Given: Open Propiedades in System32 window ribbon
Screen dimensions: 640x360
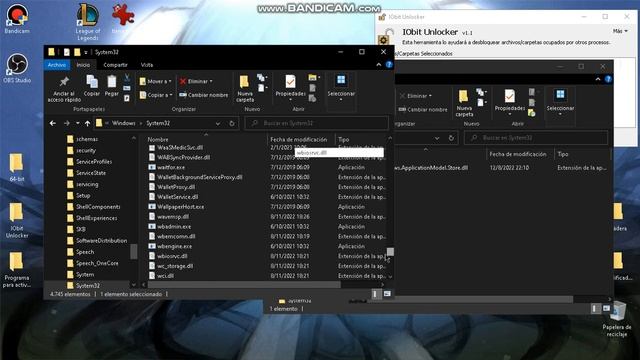Looking at the screenshot, I should pos(290,87).
